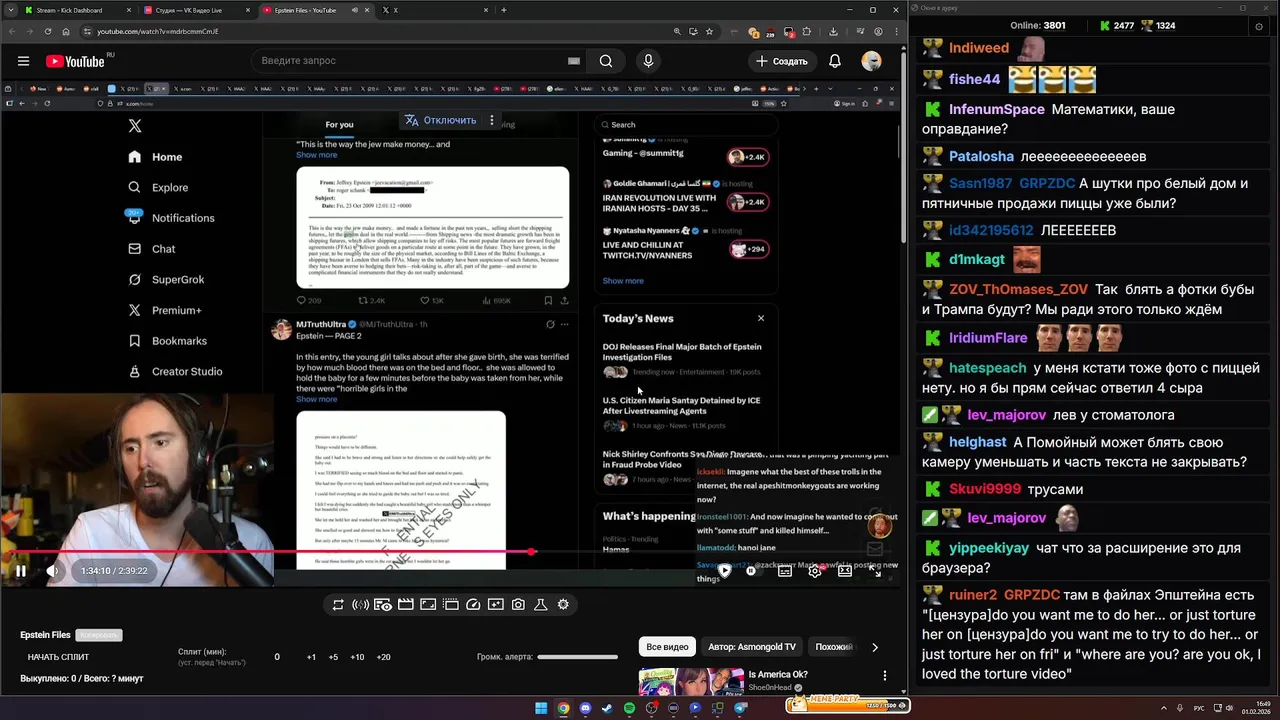Open Discord from the taskbar
Image resolution: width=1280 pixels, height=720 pixels.
pos(585,708)
